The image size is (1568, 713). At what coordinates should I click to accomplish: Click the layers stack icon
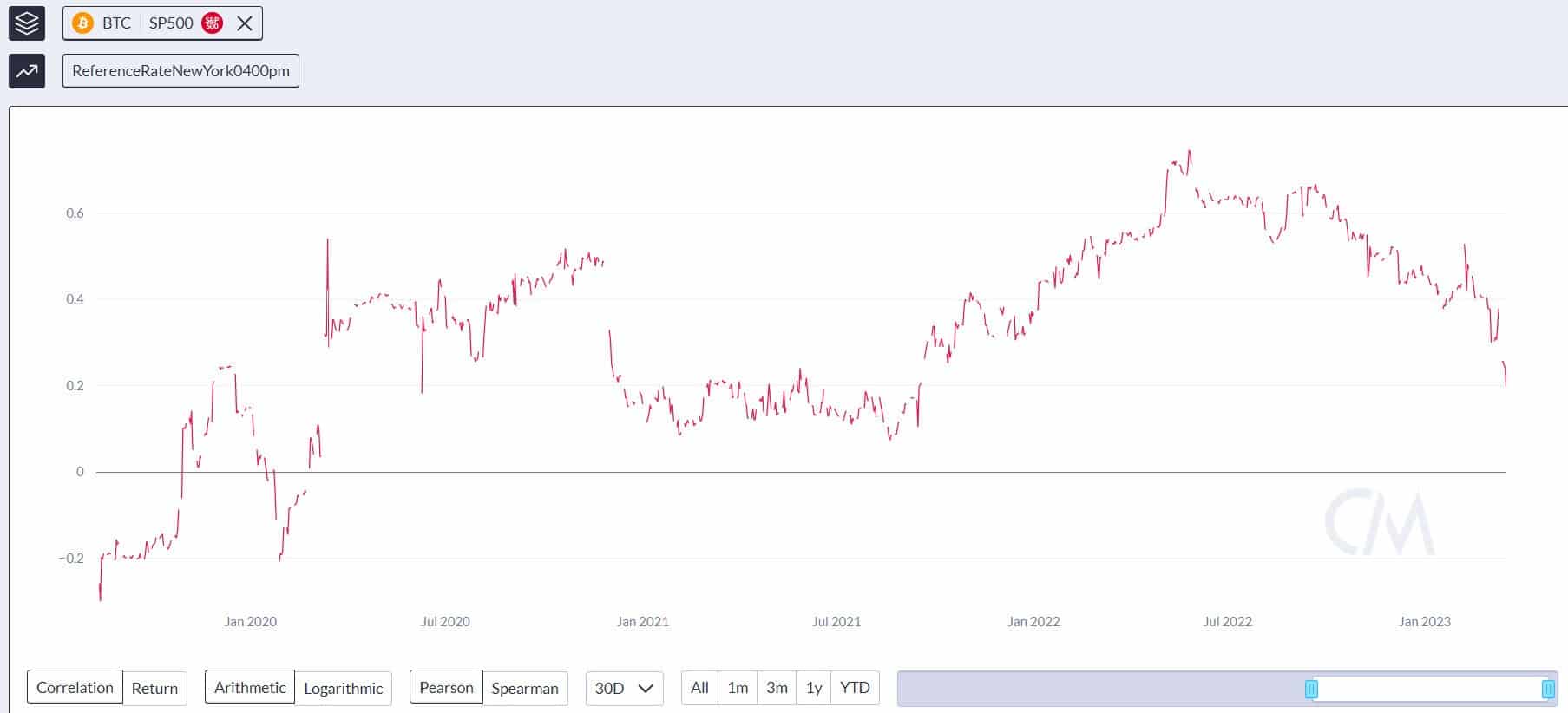point(26,23)
